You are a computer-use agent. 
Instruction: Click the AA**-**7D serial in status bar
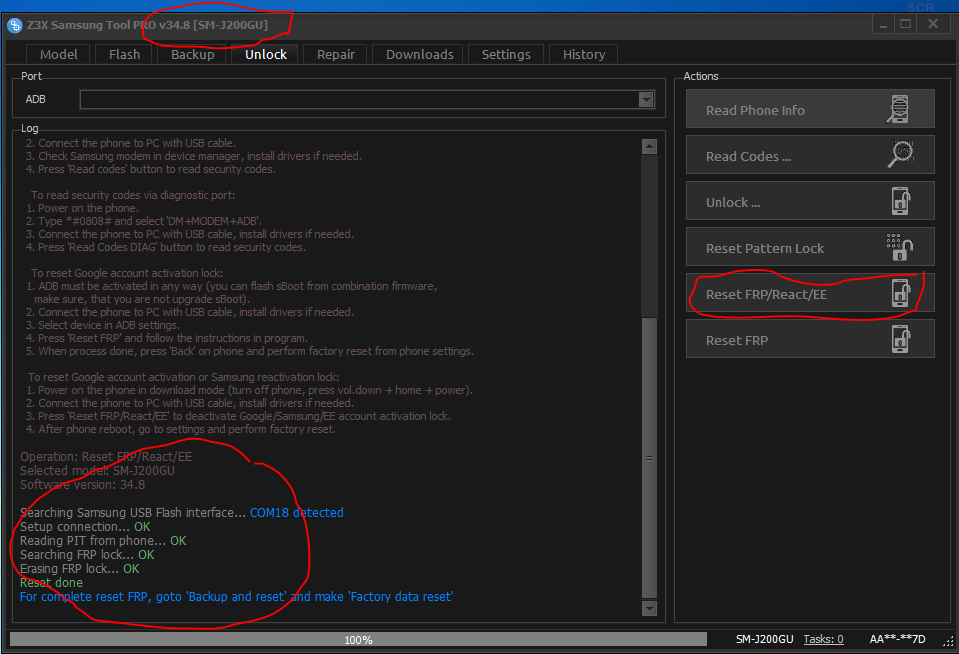(x=897, y=639)
